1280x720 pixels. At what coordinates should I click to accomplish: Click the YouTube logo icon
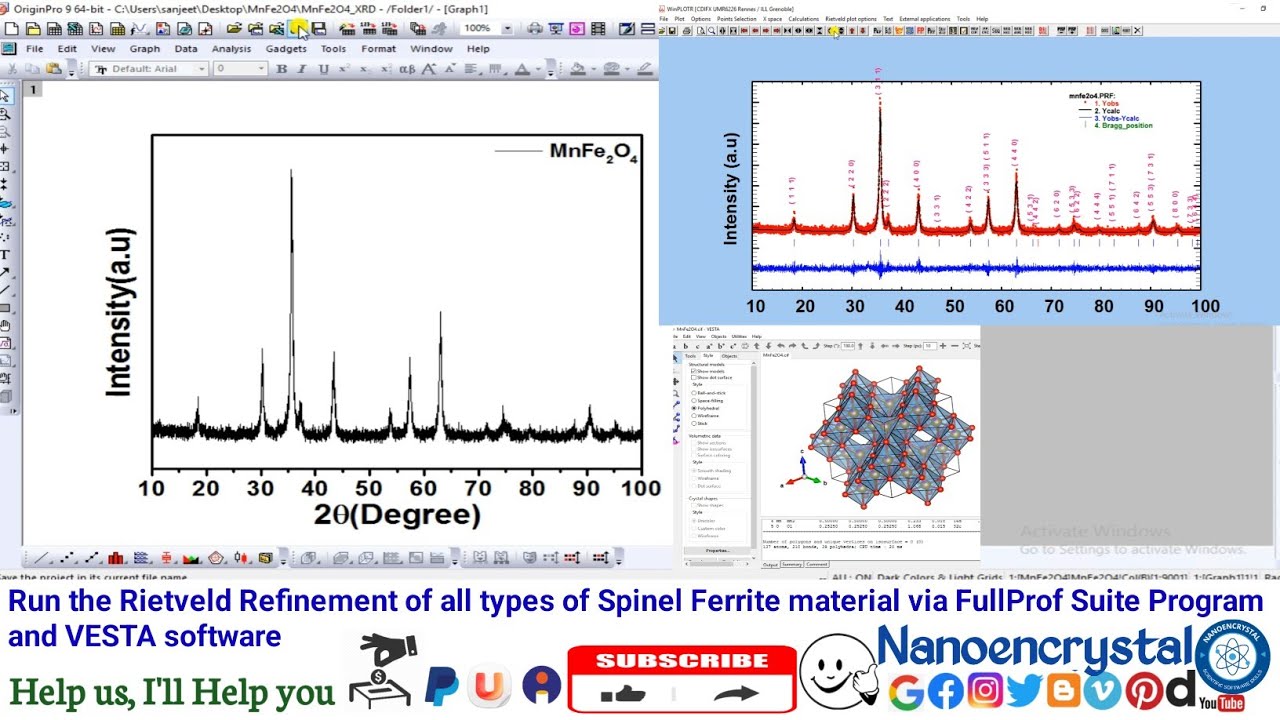point(1222,703)
